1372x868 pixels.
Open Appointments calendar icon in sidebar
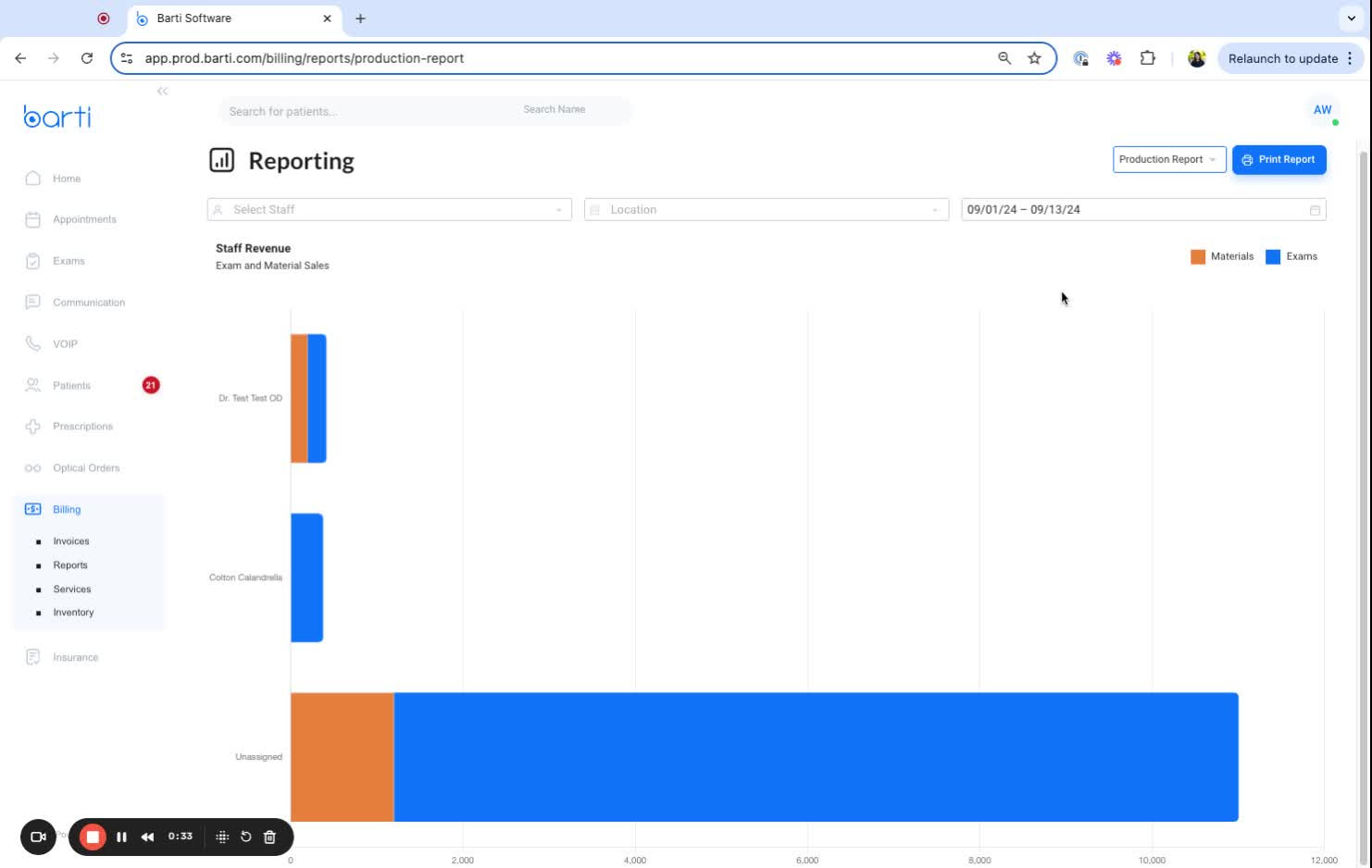[x=33, y=219]
